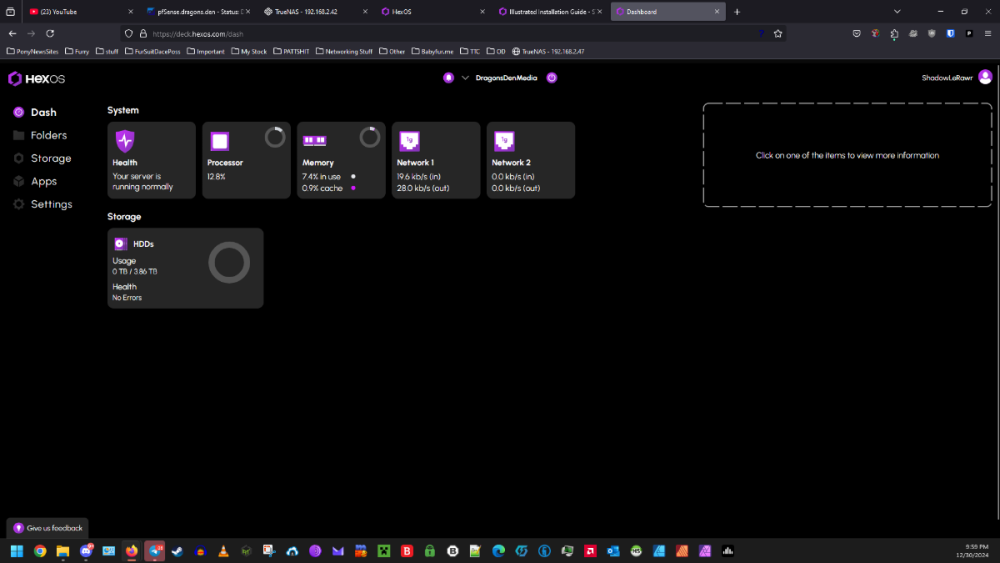
Task: Open the Storage page in sidebar
Action: click(50, 158)
